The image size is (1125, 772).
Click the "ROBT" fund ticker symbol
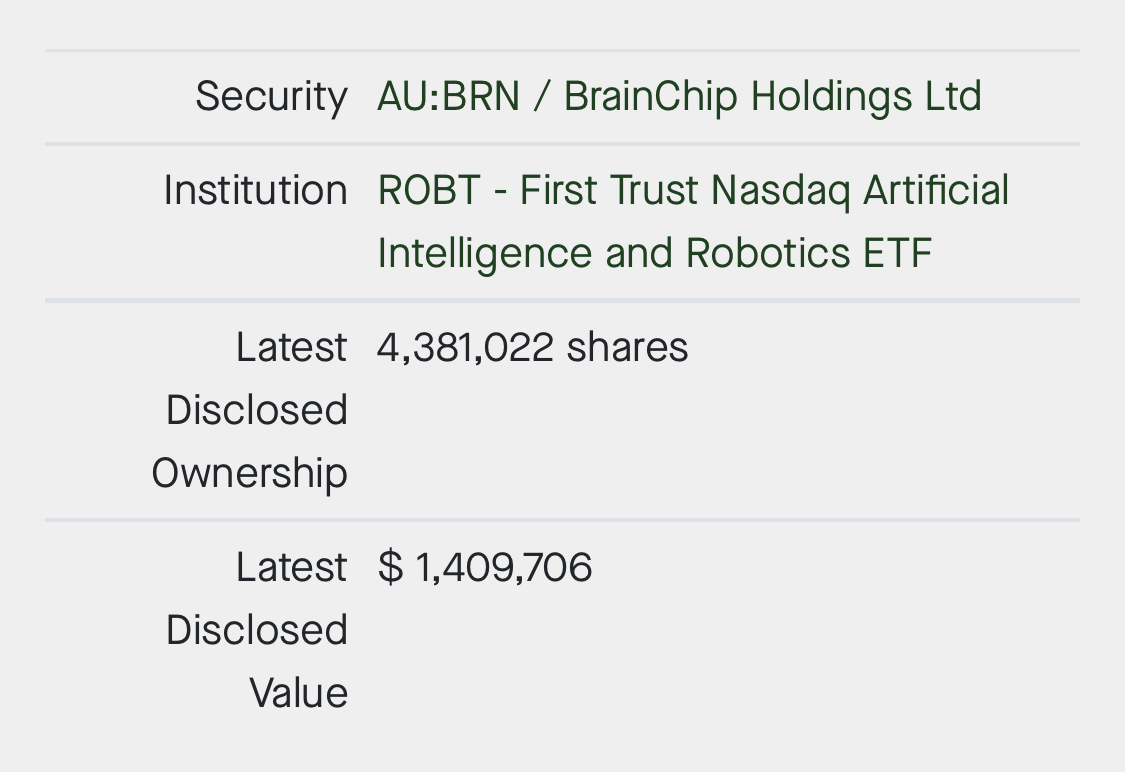(x=429, y=190)
